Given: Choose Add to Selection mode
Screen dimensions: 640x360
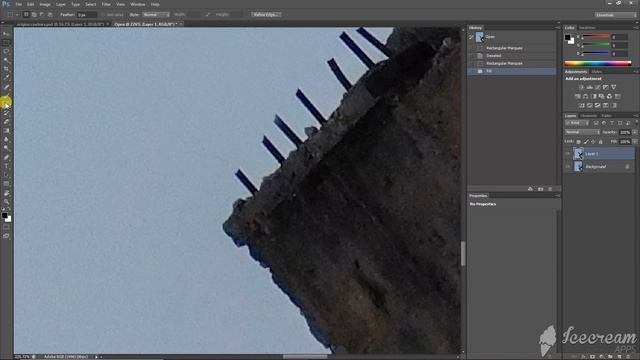Looking at the screenshot, I should pyautogui.click(x=34, y=14).
